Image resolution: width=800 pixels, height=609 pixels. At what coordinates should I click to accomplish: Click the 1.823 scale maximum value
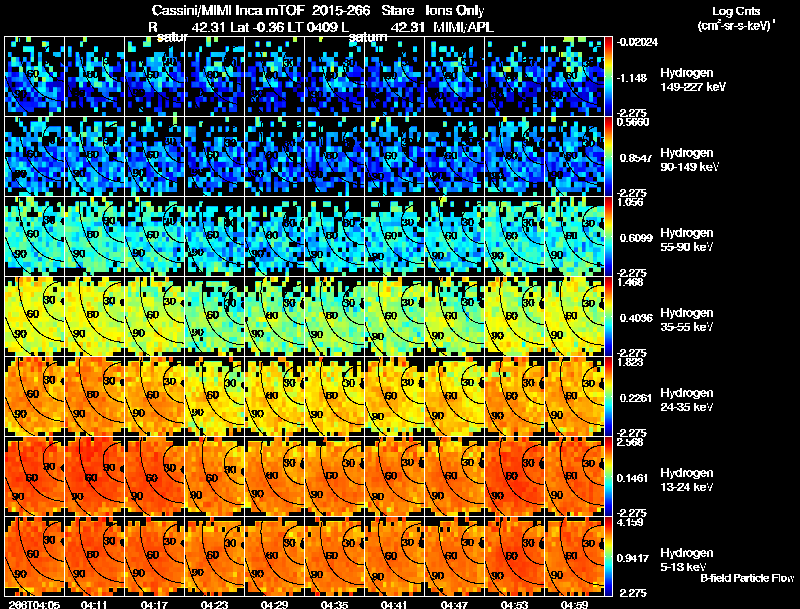(630, 363)
